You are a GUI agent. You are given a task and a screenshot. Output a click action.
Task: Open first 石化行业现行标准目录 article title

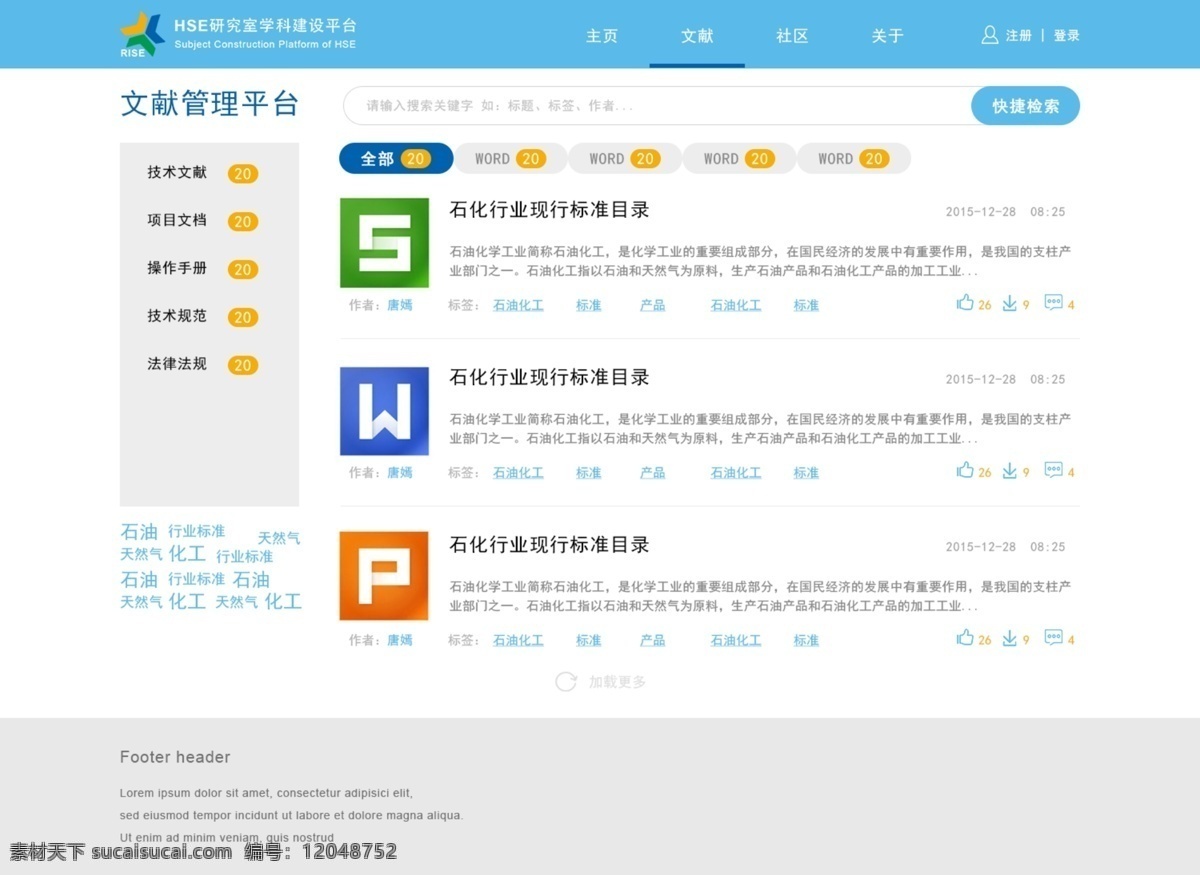pos(550,210)
